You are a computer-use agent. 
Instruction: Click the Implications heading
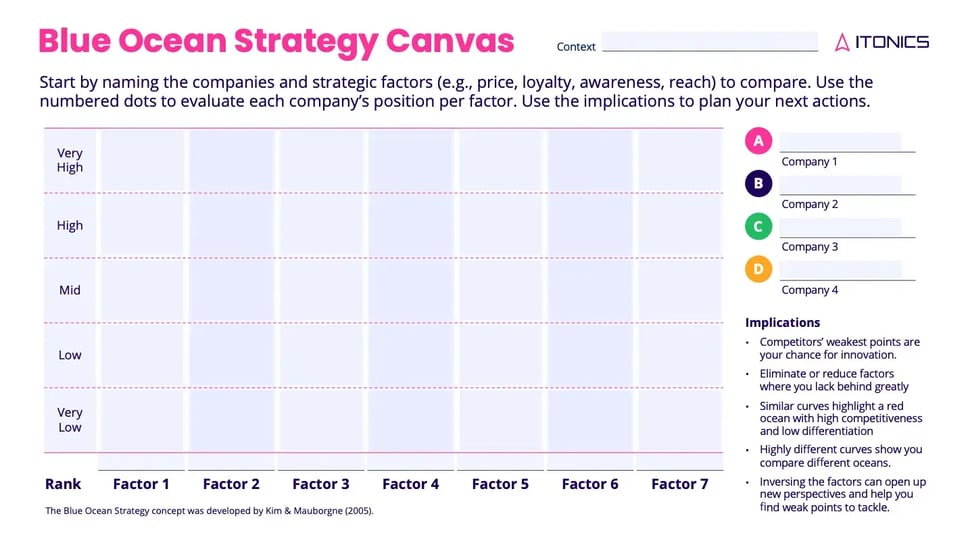coord(782,322)
